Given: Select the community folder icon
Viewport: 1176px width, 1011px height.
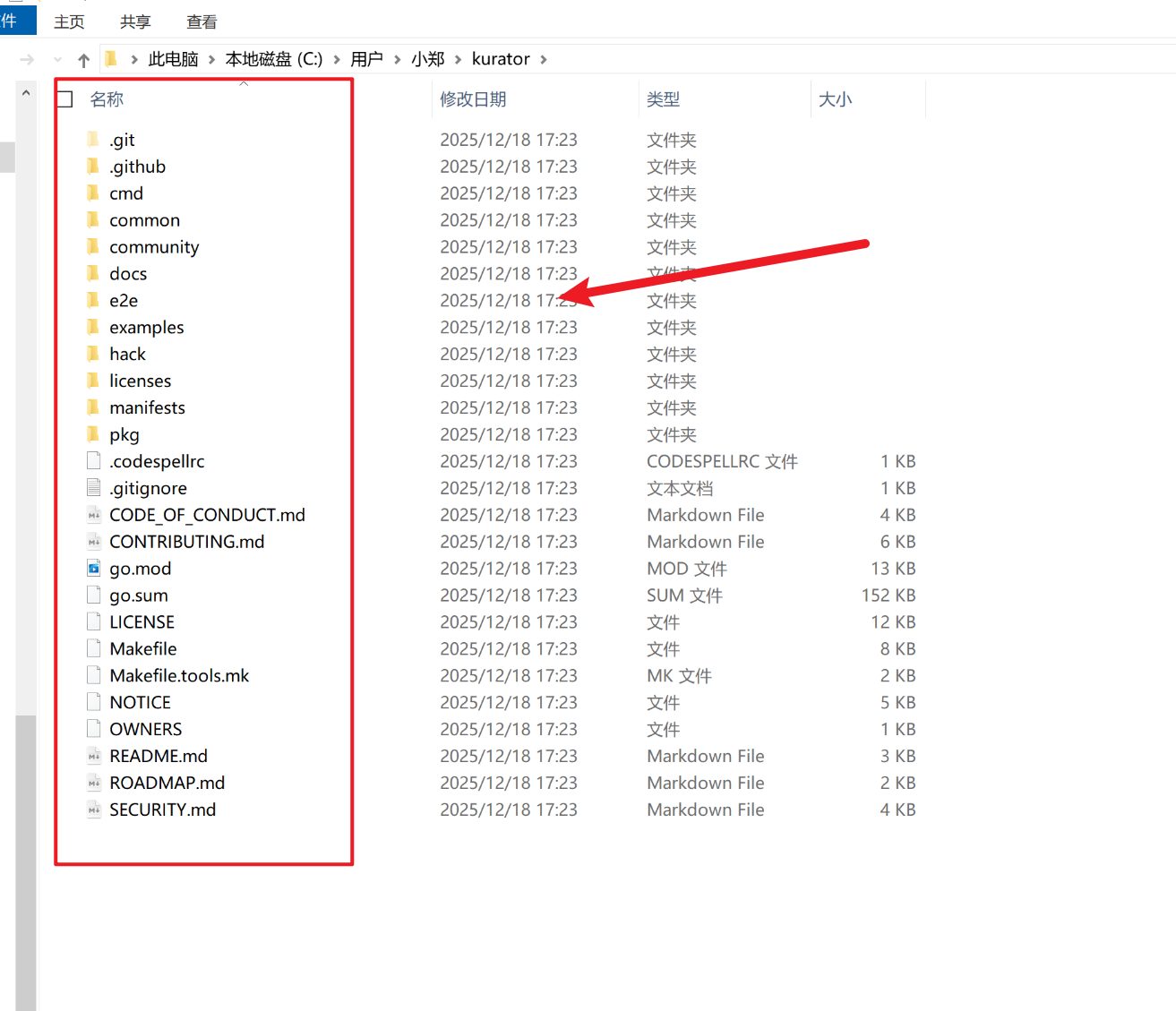Looking at the screenshot, I should [x=93, y=246].
